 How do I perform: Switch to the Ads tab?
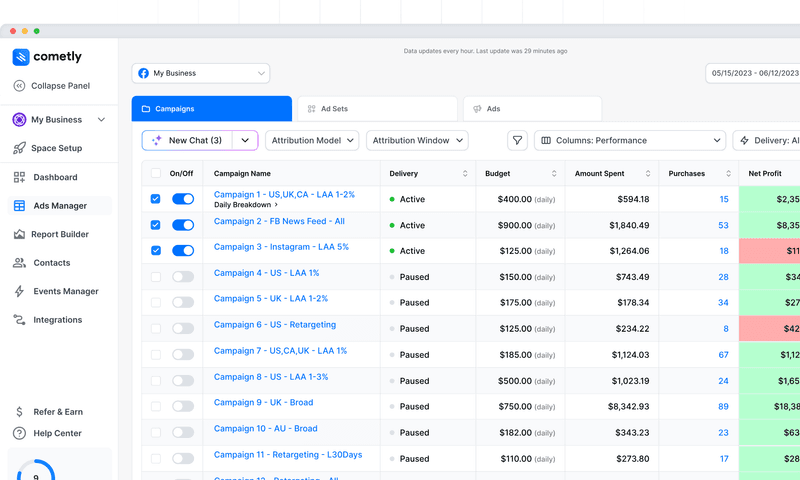click(x=532, y=109)
